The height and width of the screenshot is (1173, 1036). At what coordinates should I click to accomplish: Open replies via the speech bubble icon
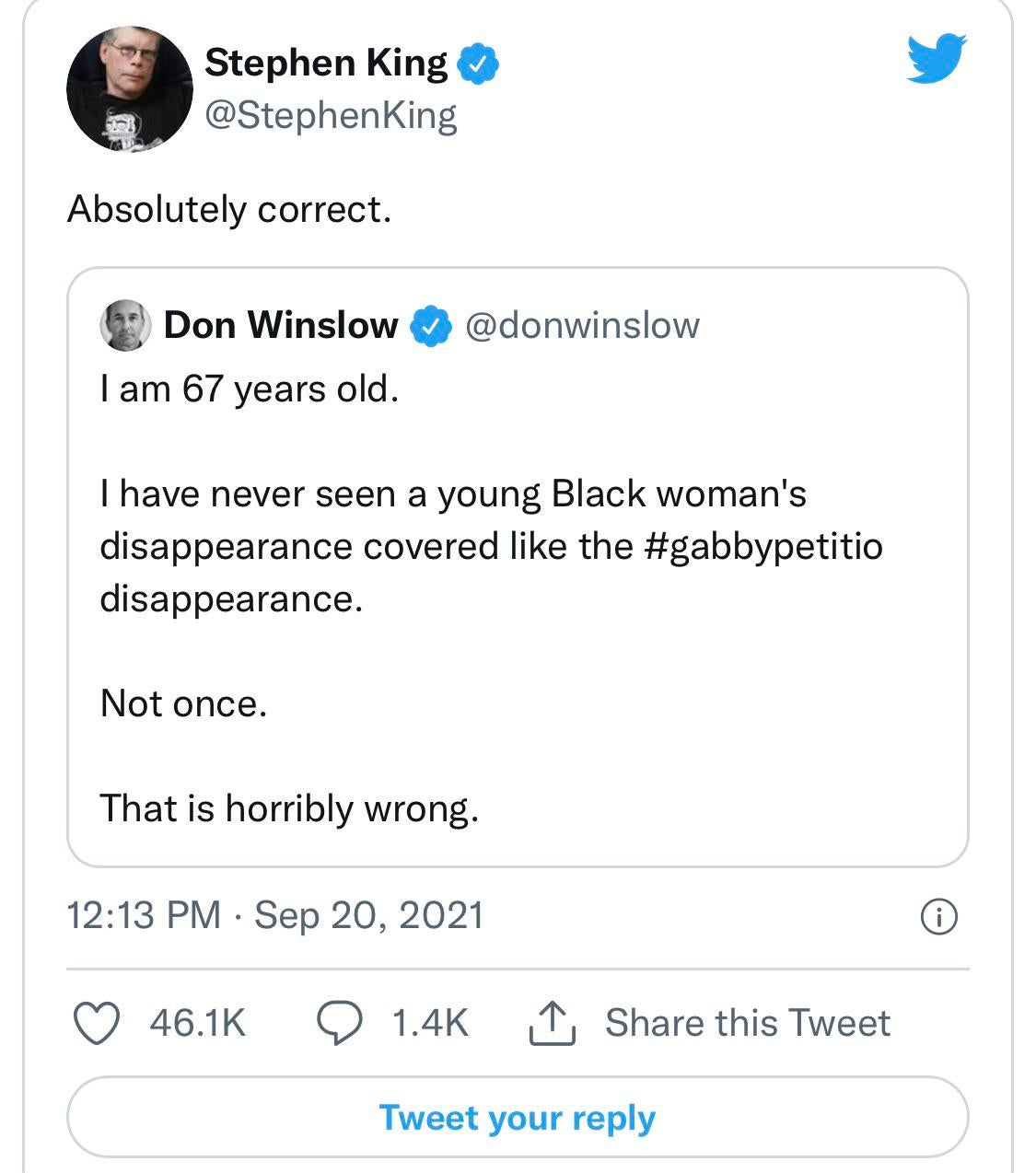(342, 1020)
